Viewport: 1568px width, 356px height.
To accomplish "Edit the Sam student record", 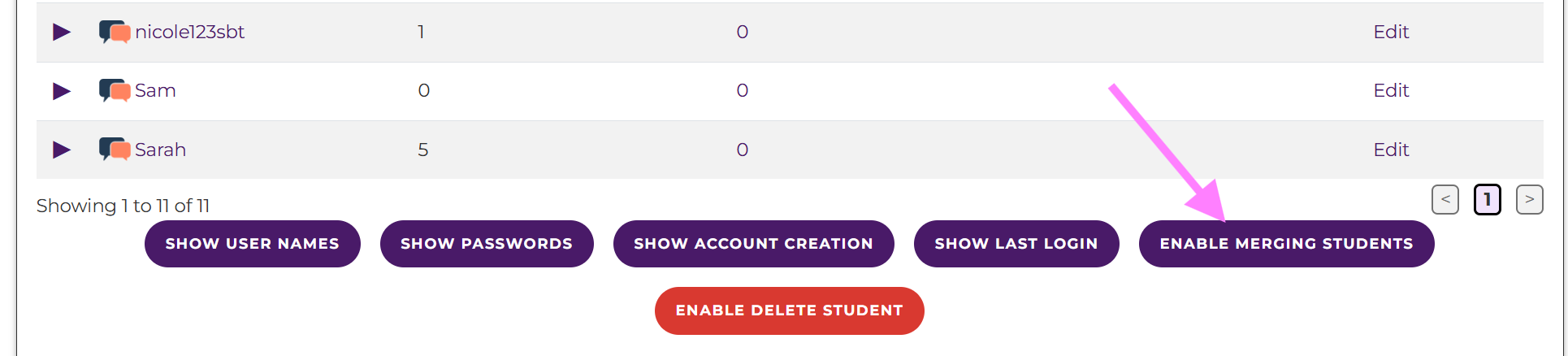I will [x=1391, y=91].
